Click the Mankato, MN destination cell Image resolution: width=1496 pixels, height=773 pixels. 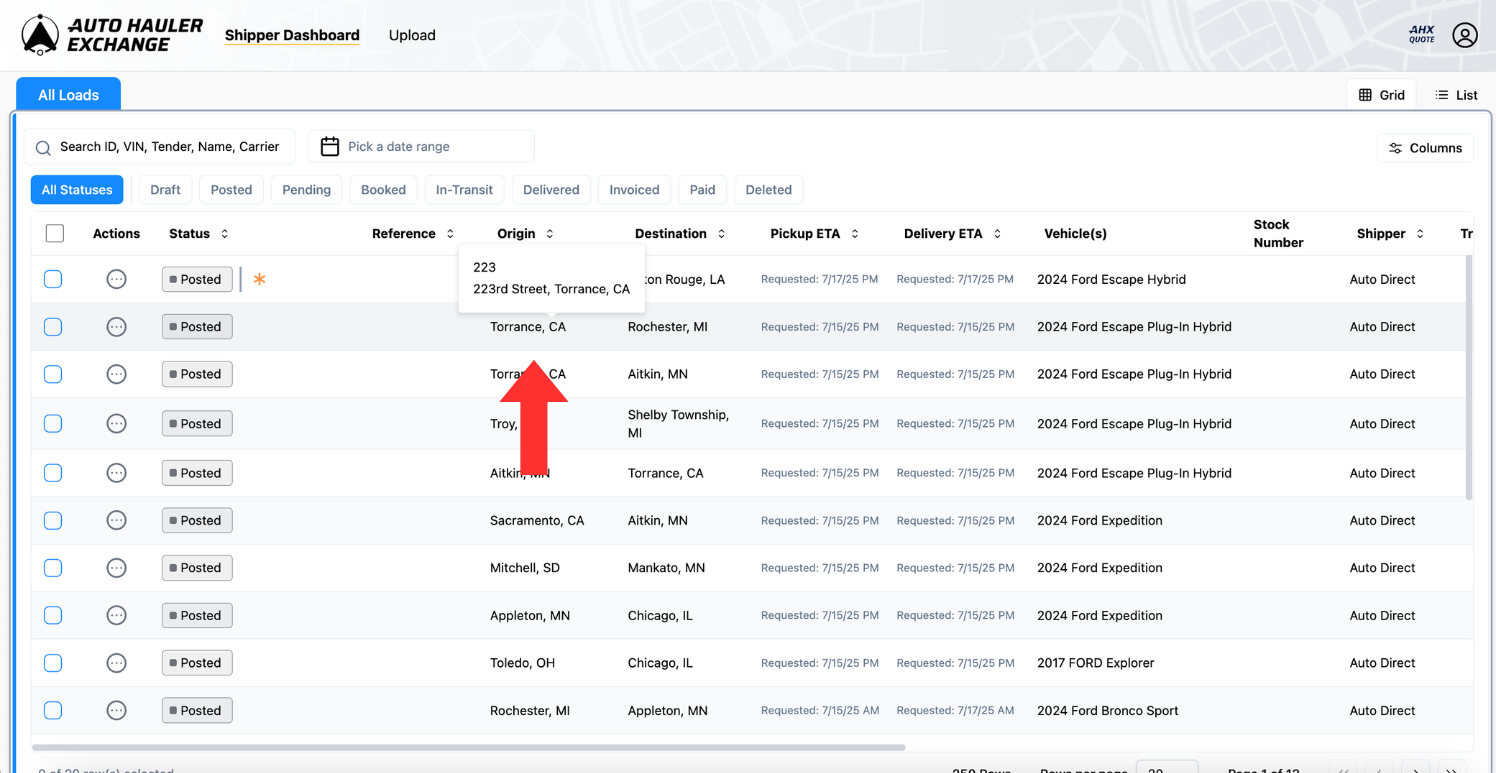(667, 568)
